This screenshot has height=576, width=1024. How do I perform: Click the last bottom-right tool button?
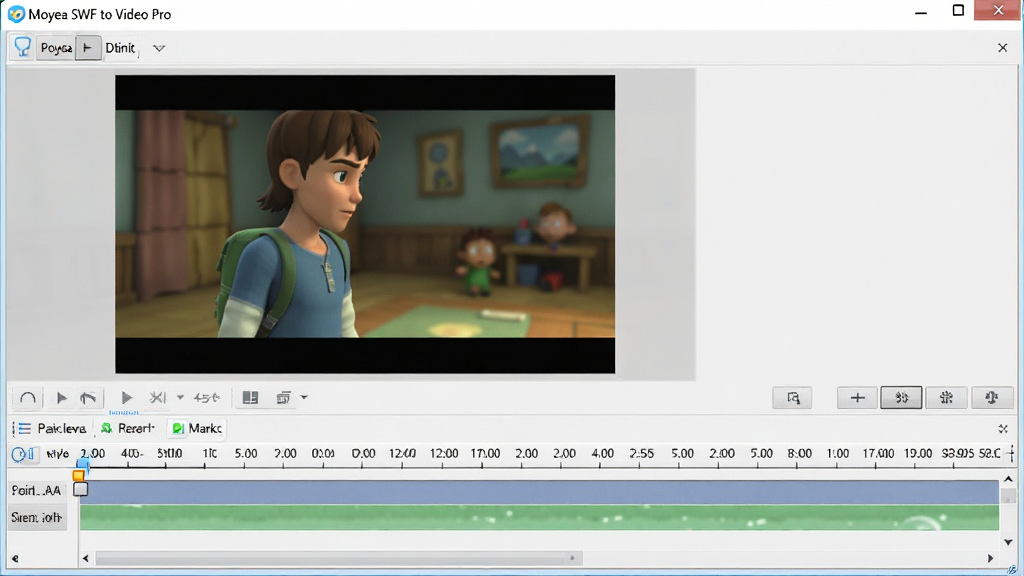coord(992,398)
